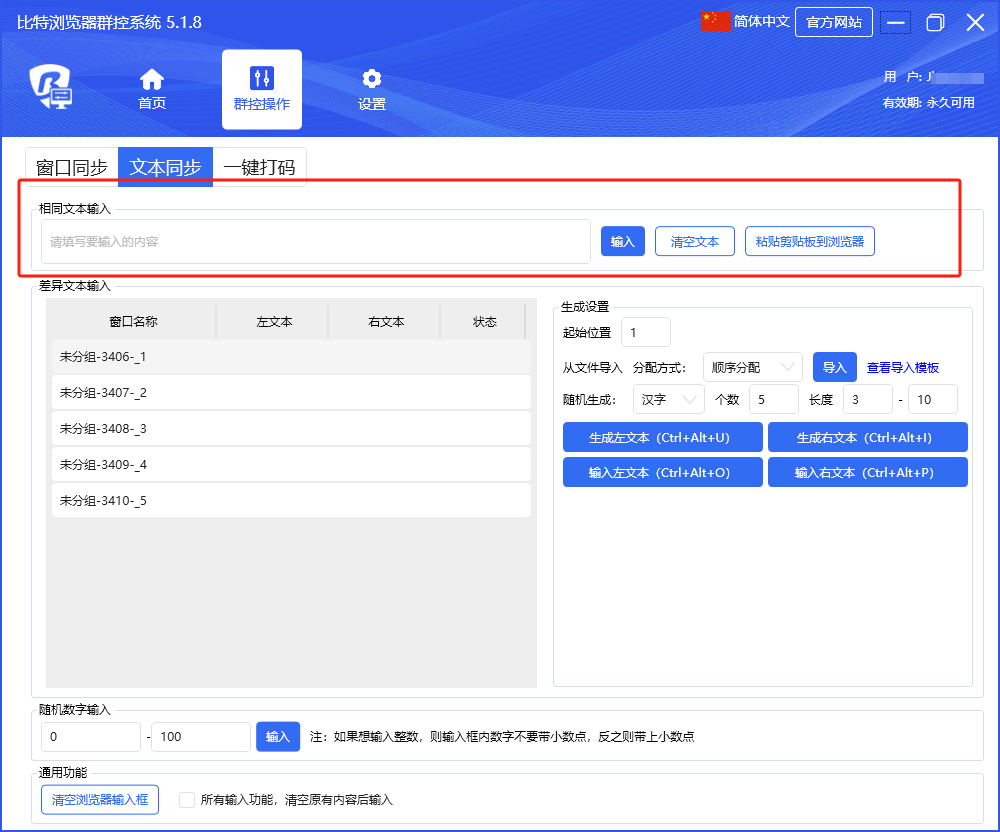
Task: Click the 起始位置 input field
Action: tap(645, 332)
